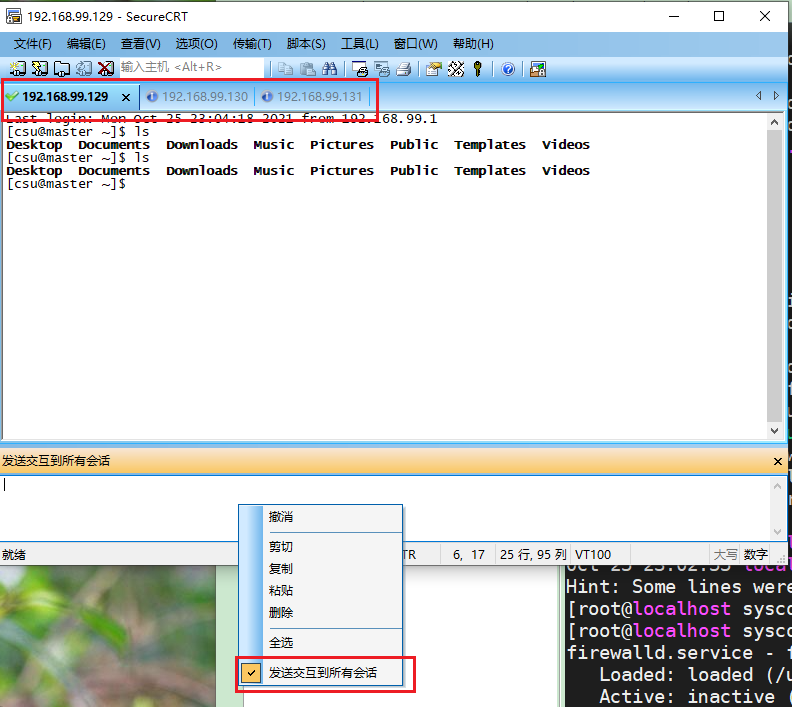The image size is (792, 707).
Task: Click the 大写 status bar indicator
Action: 725,555
